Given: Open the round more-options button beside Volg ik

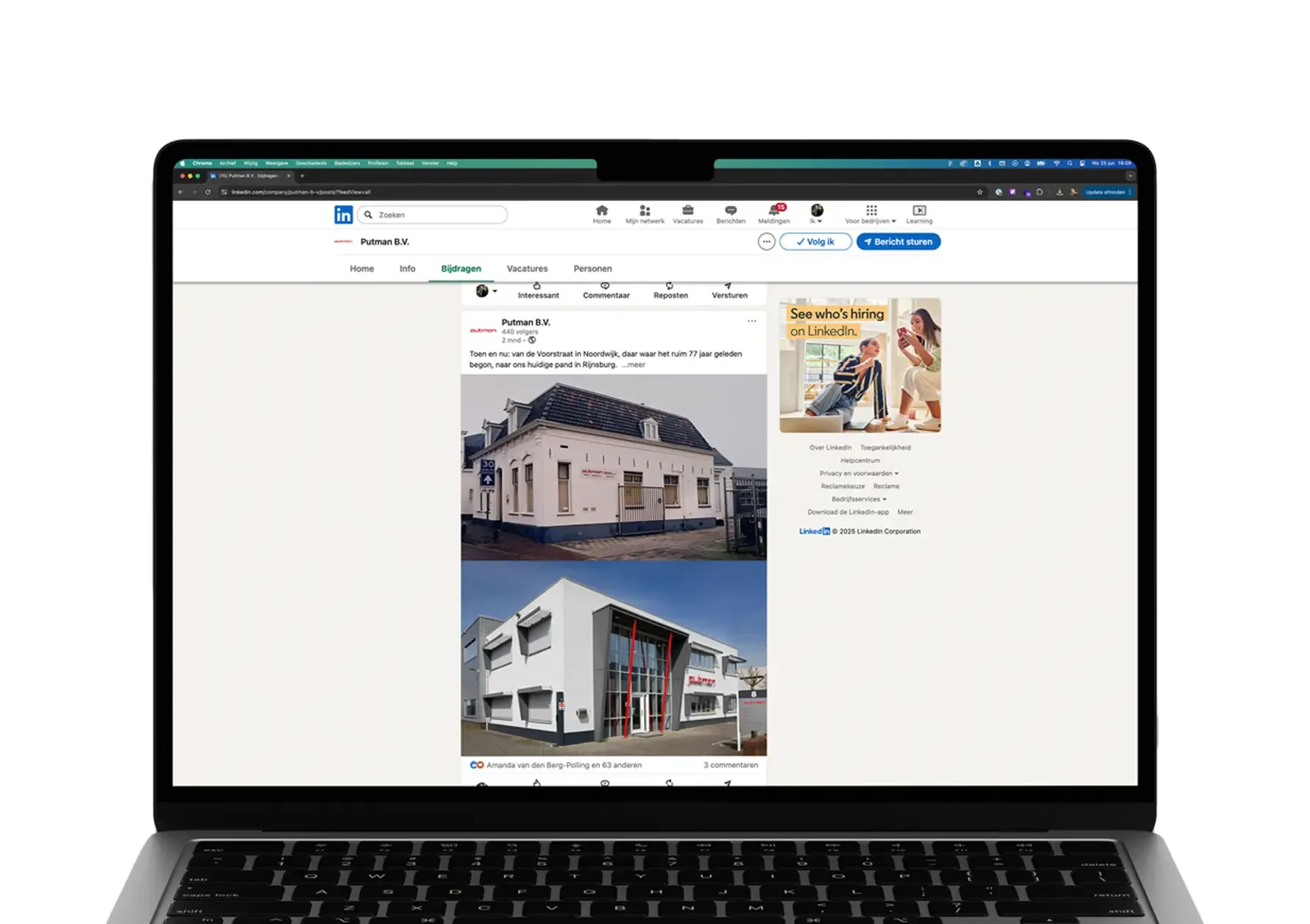Looking at the screenshot, I should (x=766, y=242).
